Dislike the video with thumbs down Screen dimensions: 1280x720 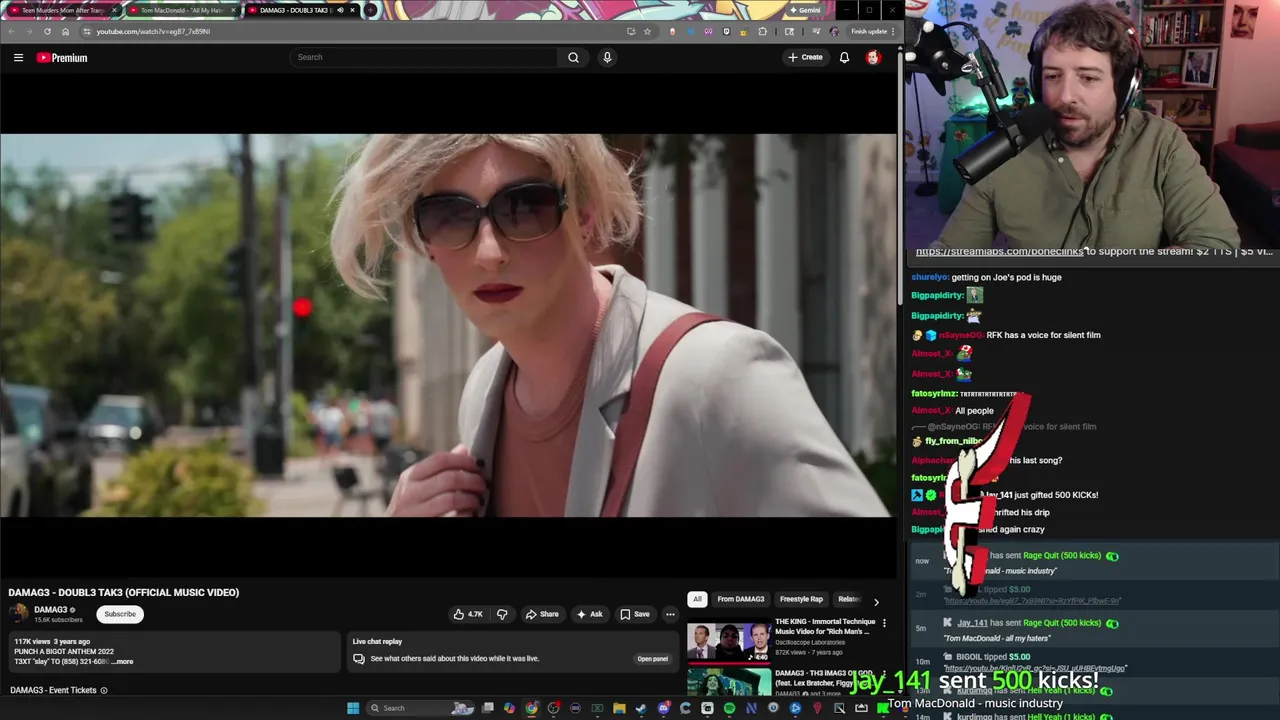coord(502,614)
